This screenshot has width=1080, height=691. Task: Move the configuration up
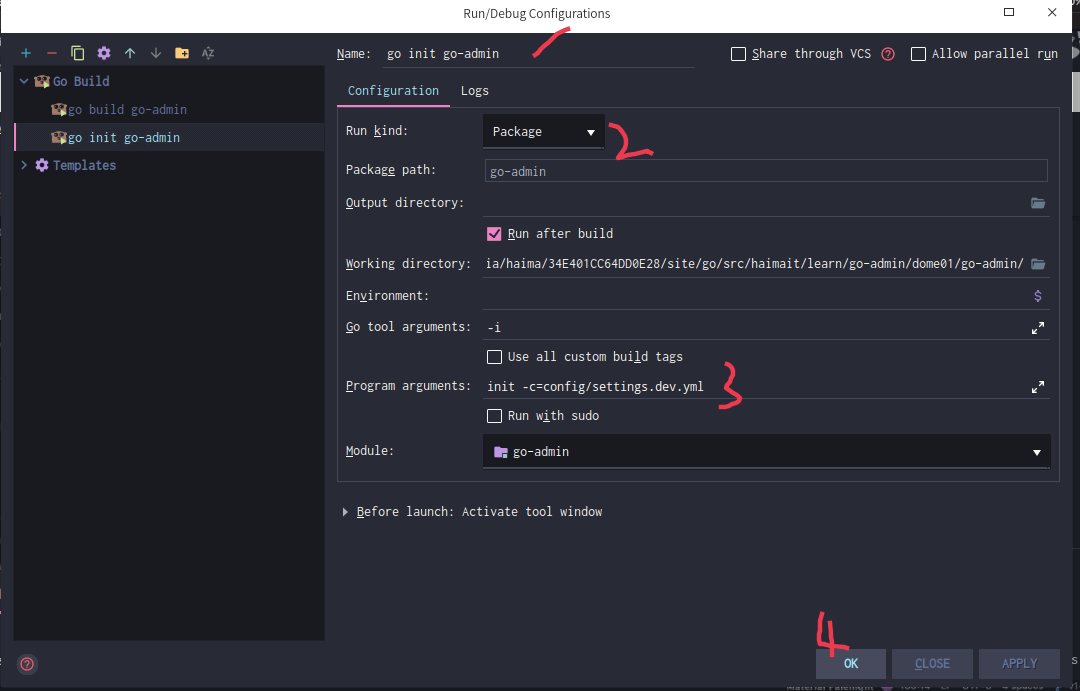pyautogui.click(x=130, y=53)
